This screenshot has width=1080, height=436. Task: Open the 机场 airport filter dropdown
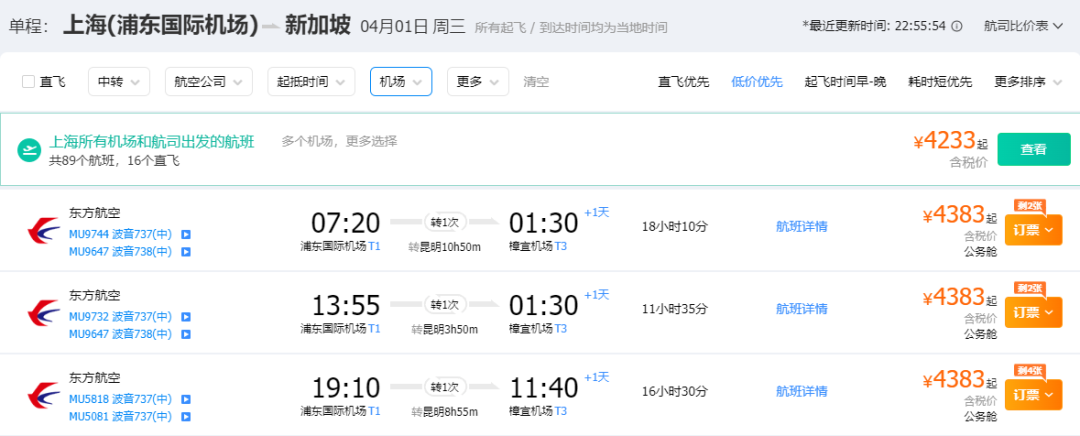(x=400, y=82)
